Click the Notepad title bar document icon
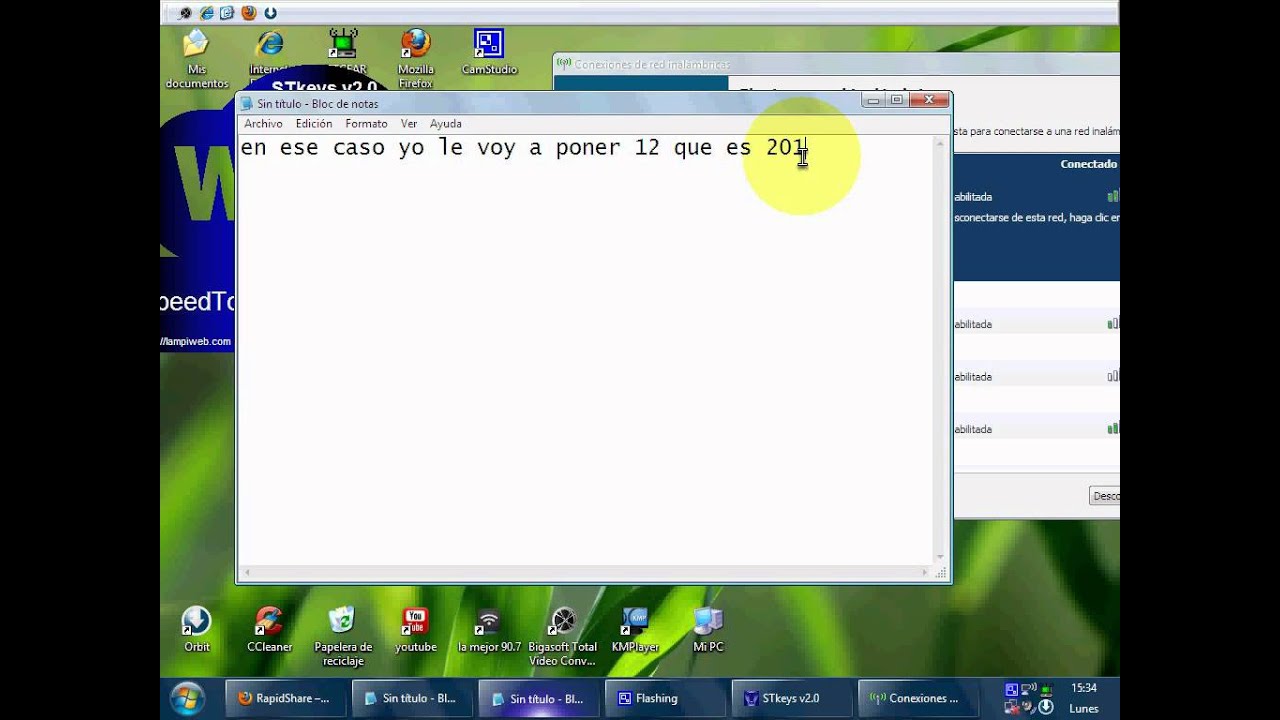1280x720 pixels. point(246,103)
